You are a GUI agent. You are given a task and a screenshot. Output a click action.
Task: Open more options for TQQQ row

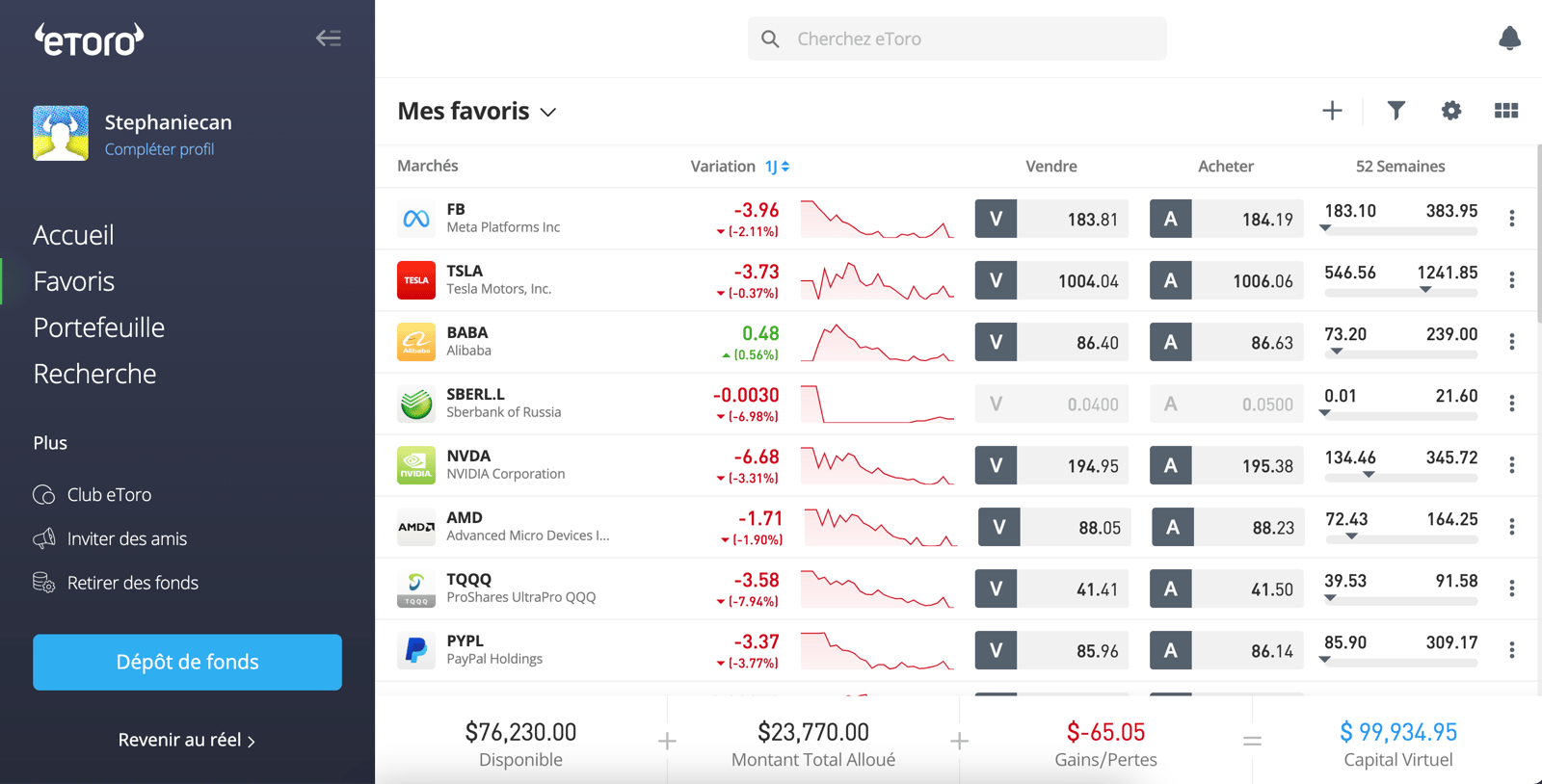[1512, 588]
